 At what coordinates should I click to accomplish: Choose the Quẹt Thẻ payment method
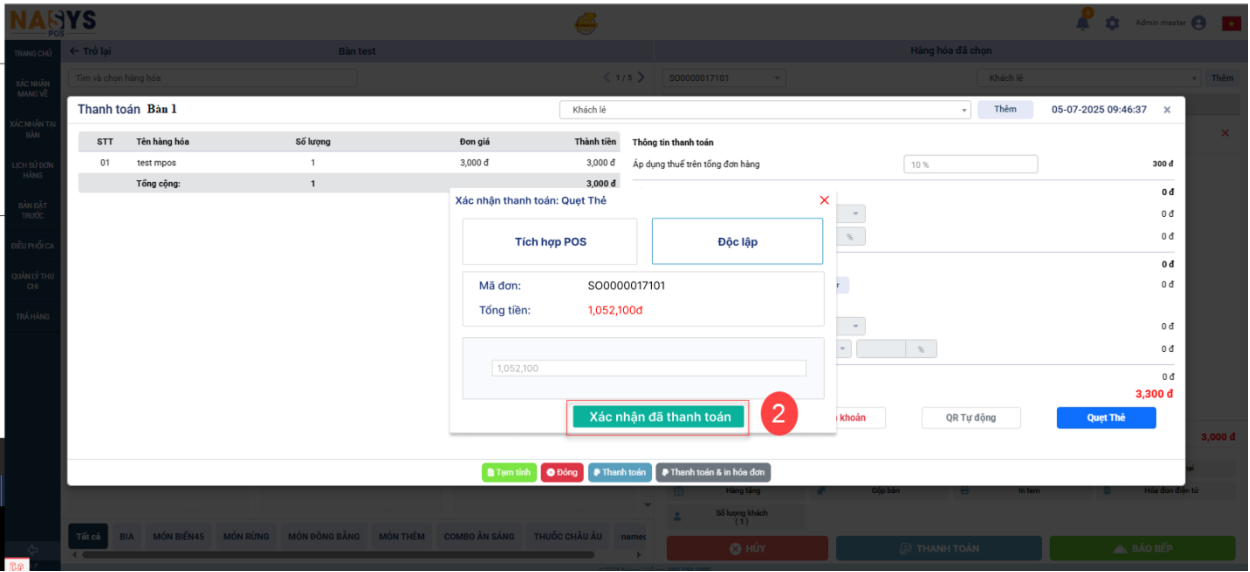1106,418
